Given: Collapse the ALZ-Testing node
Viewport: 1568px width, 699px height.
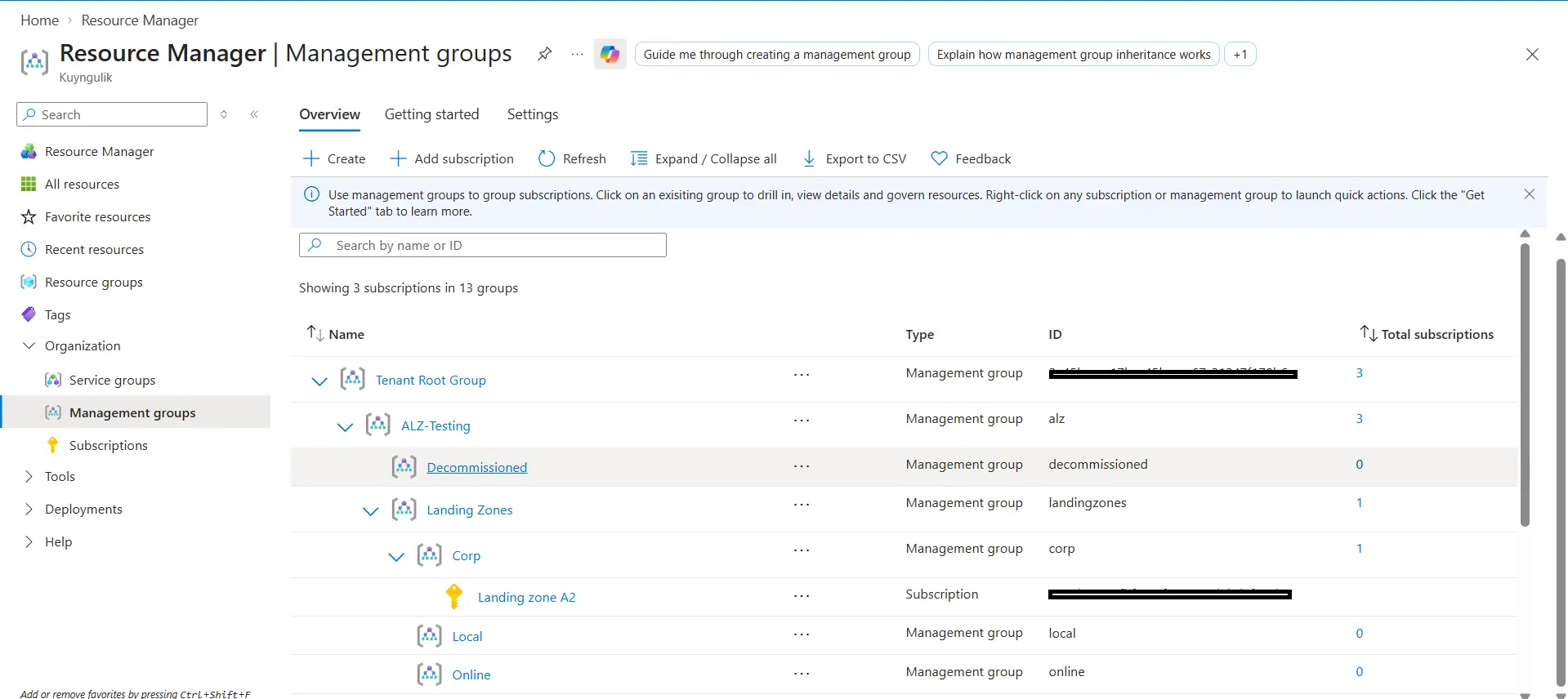Looking at the screenshot, I should (345, 426).
